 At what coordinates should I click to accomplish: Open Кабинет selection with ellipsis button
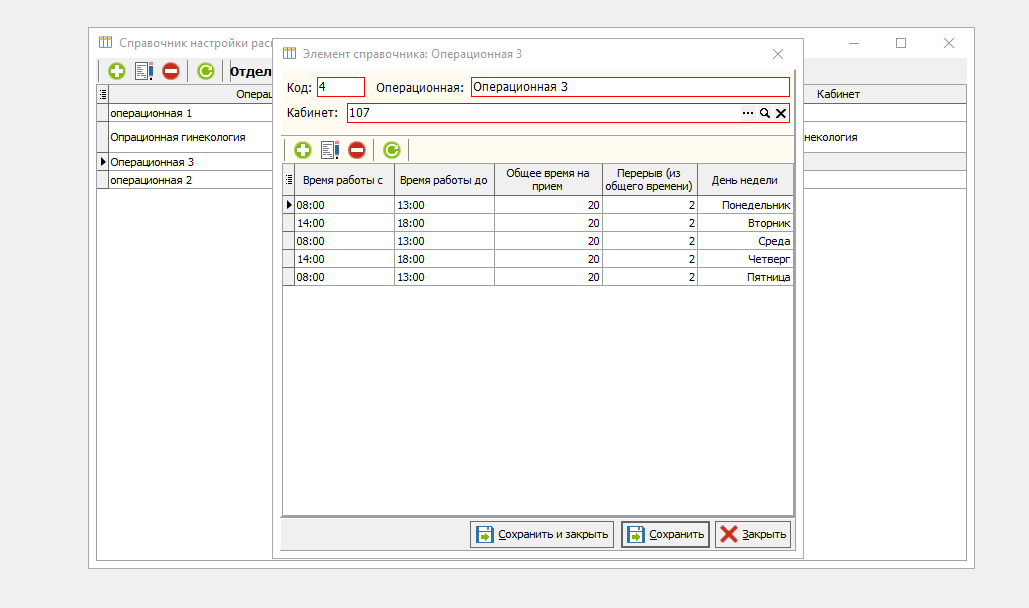point(747,114)
